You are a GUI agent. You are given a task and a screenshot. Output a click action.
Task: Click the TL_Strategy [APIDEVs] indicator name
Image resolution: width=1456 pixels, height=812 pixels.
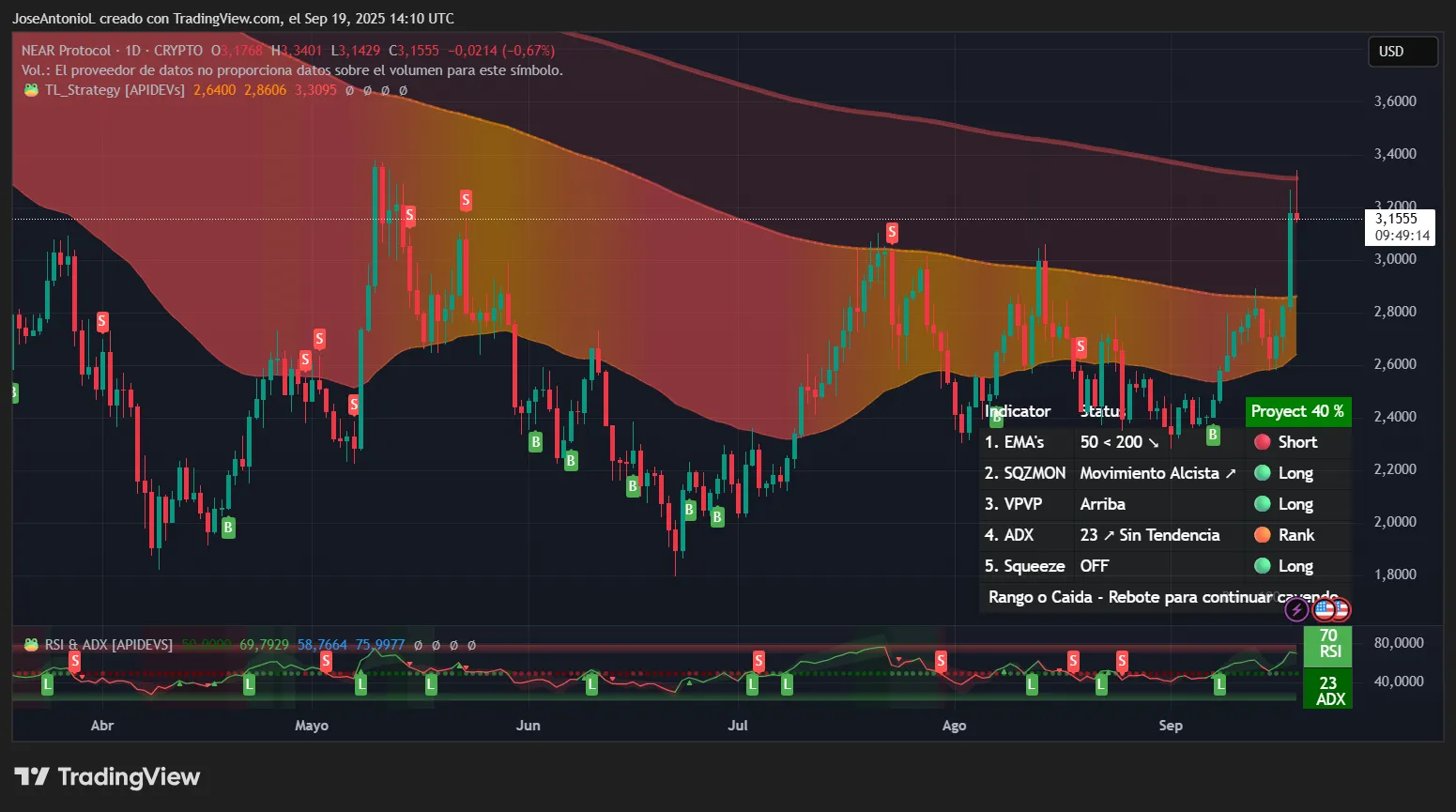click(115, 90)
